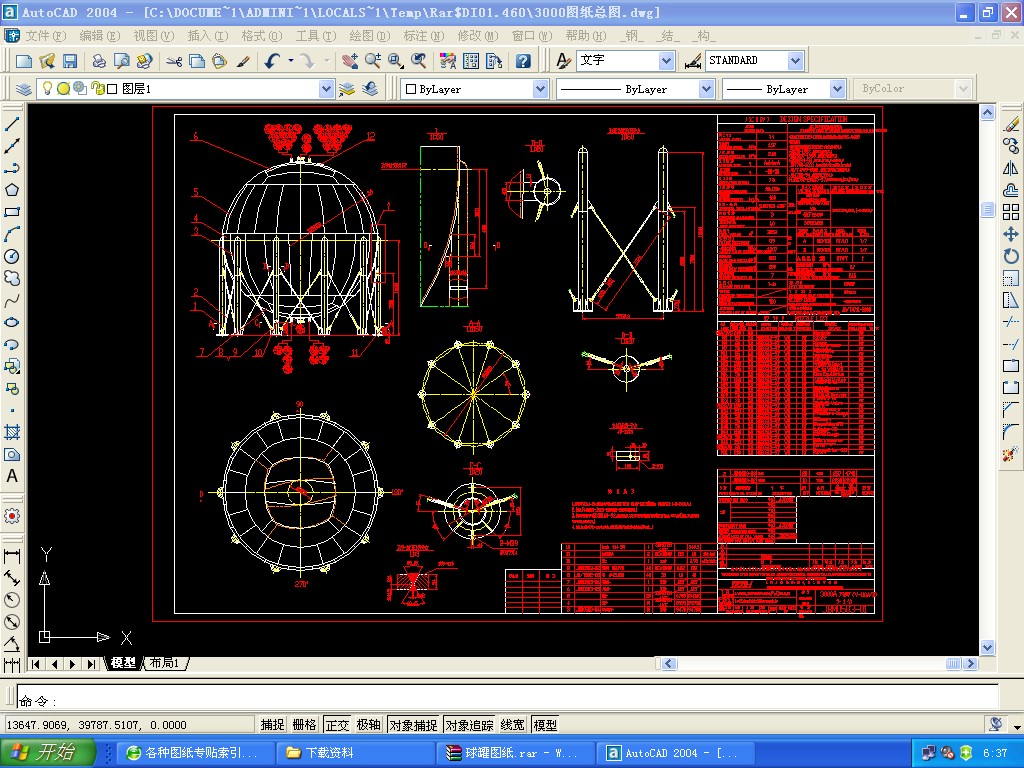Open the Help question mark icon
The height and width of the screenshot is (768, 1024).
(522, 61)
